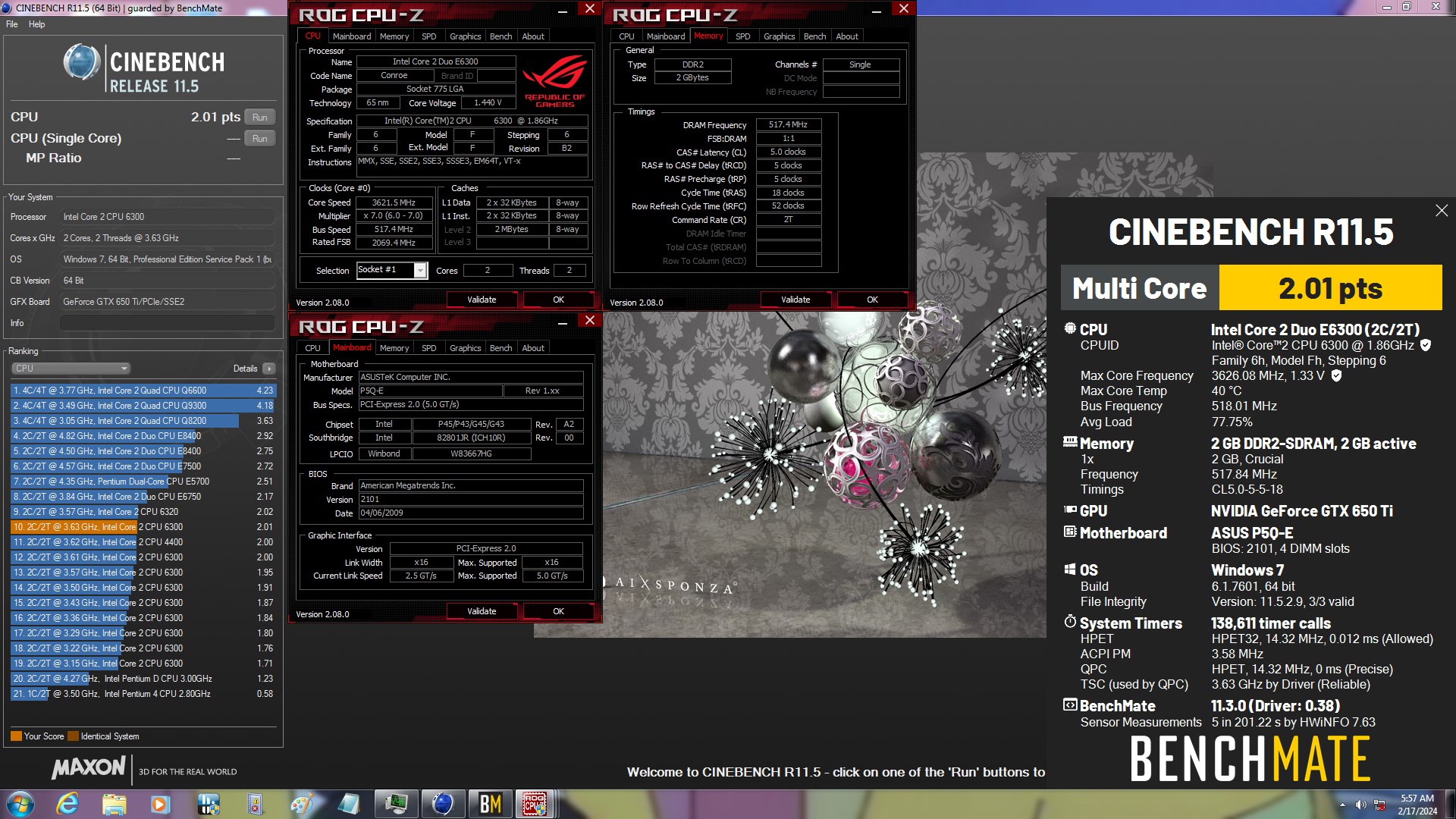Image resolution: width=1456 pixels, height=819 pixels.
Task: Click the OS Windows logo in BenchMate panel
Action: point(1070,569)
